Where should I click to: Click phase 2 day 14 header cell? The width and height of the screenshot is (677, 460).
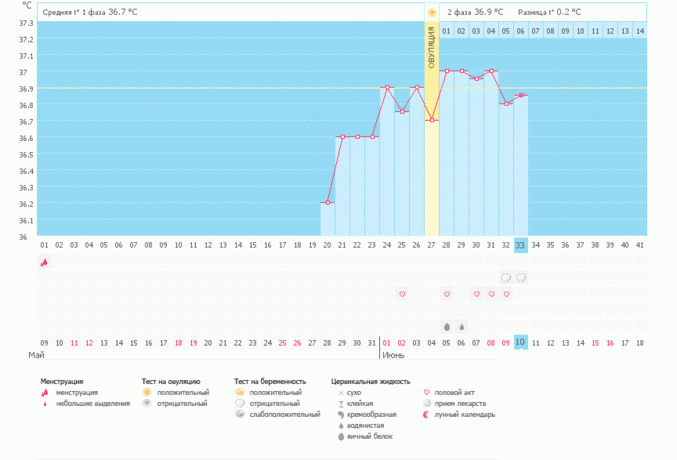point(640,31)
